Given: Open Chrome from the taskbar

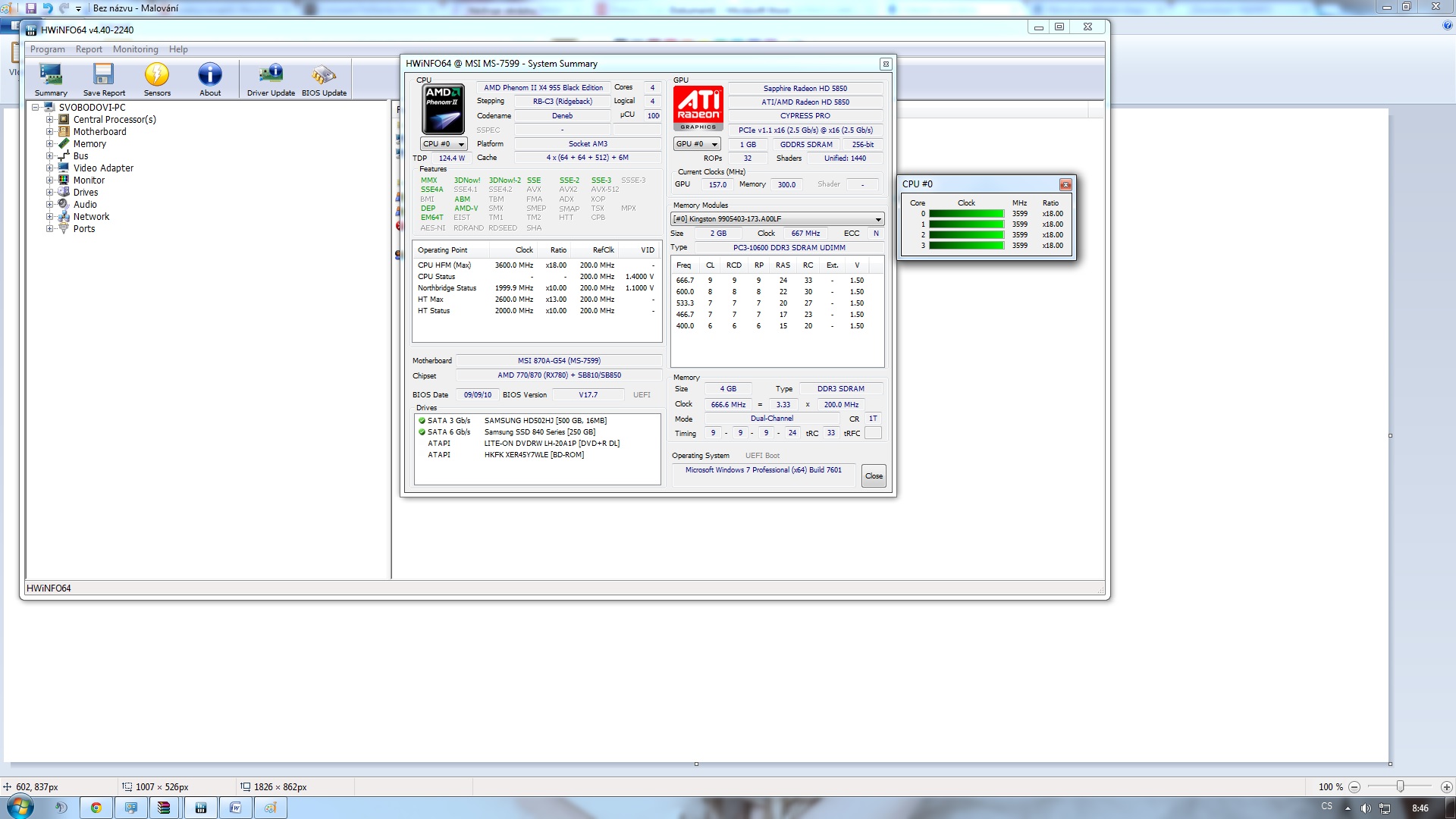Looking at the screenshot, I should 96,808.
